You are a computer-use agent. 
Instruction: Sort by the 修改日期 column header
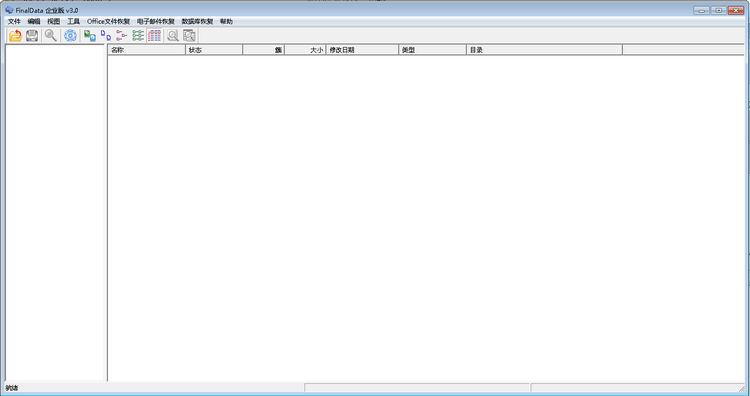click(362, 50)
